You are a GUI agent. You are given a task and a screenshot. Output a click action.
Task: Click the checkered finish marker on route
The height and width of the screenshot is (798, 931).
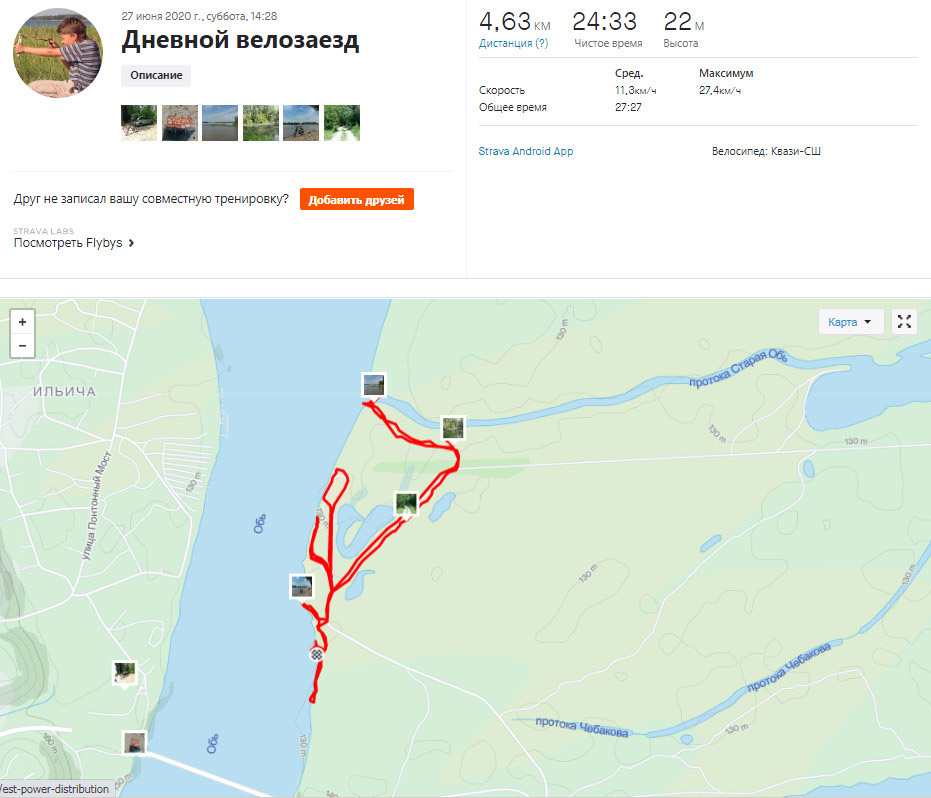pos(317,654)
